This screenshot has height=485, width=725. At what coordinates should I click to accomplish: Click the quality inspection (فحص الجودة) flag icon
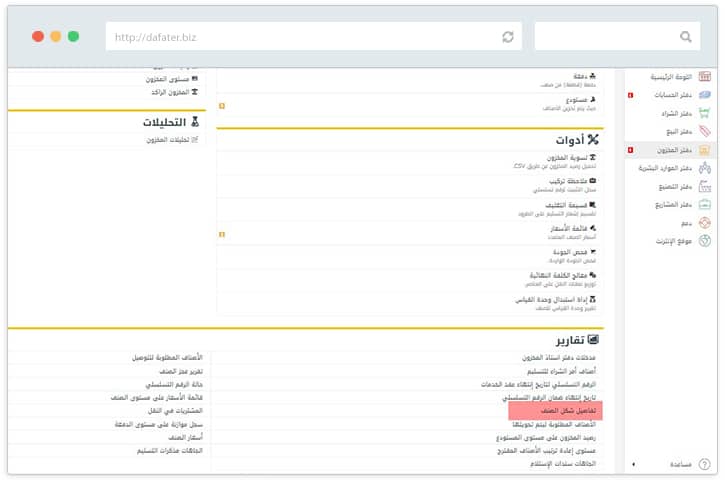coord(593,252)
